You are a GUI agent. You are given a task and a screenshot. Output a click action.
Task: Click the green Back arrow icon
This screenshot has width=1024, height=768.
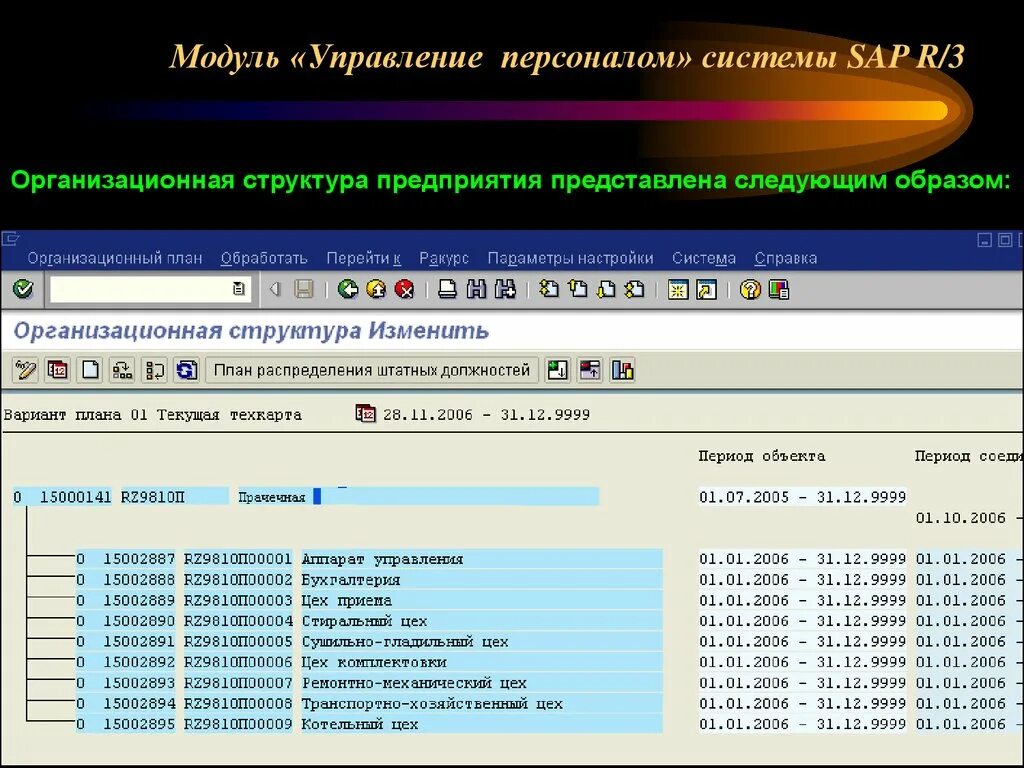point(347,289)
